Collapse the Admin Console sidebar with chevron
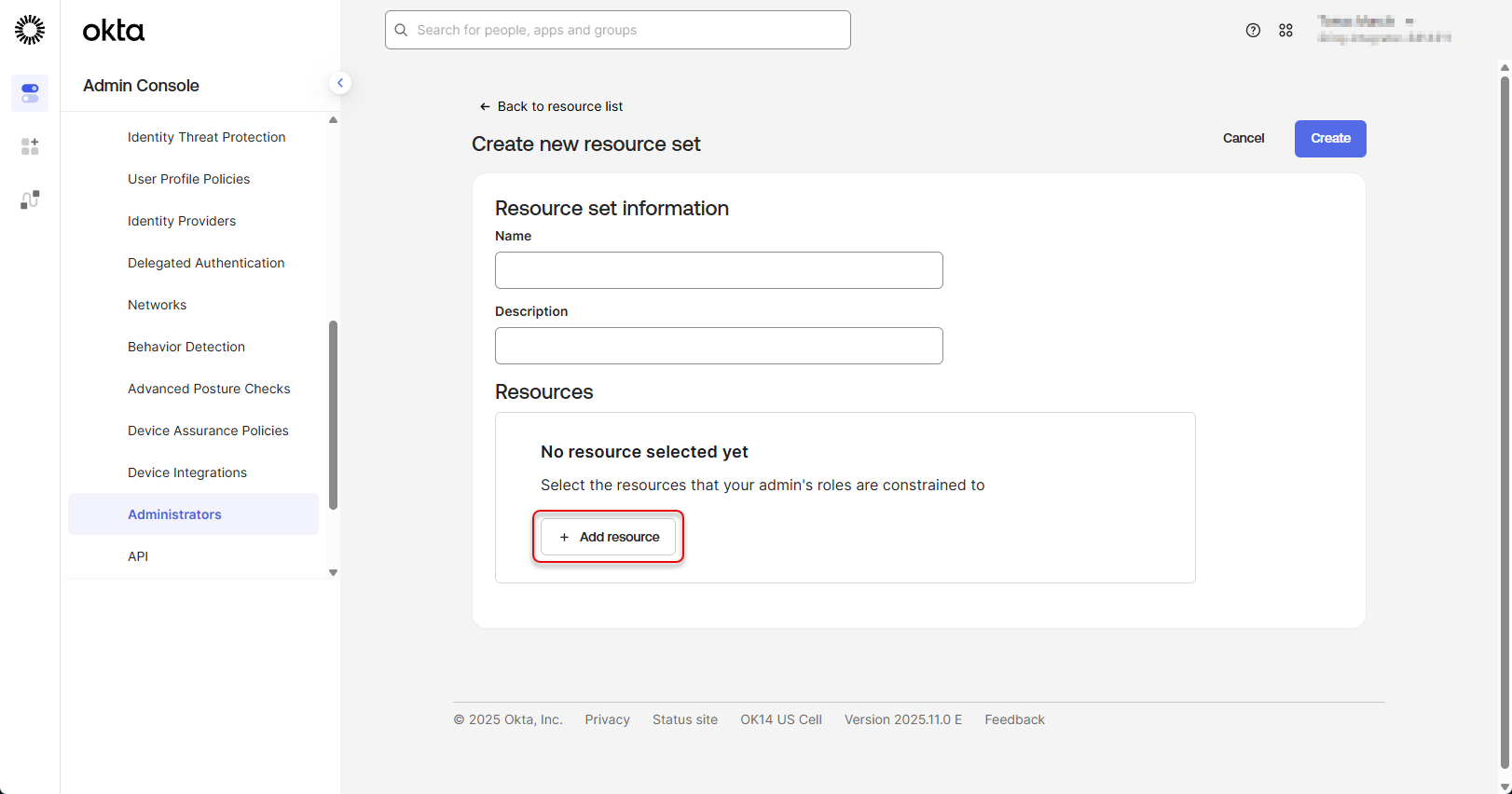This screenshot has width=1512, height=794. [340, 83]
